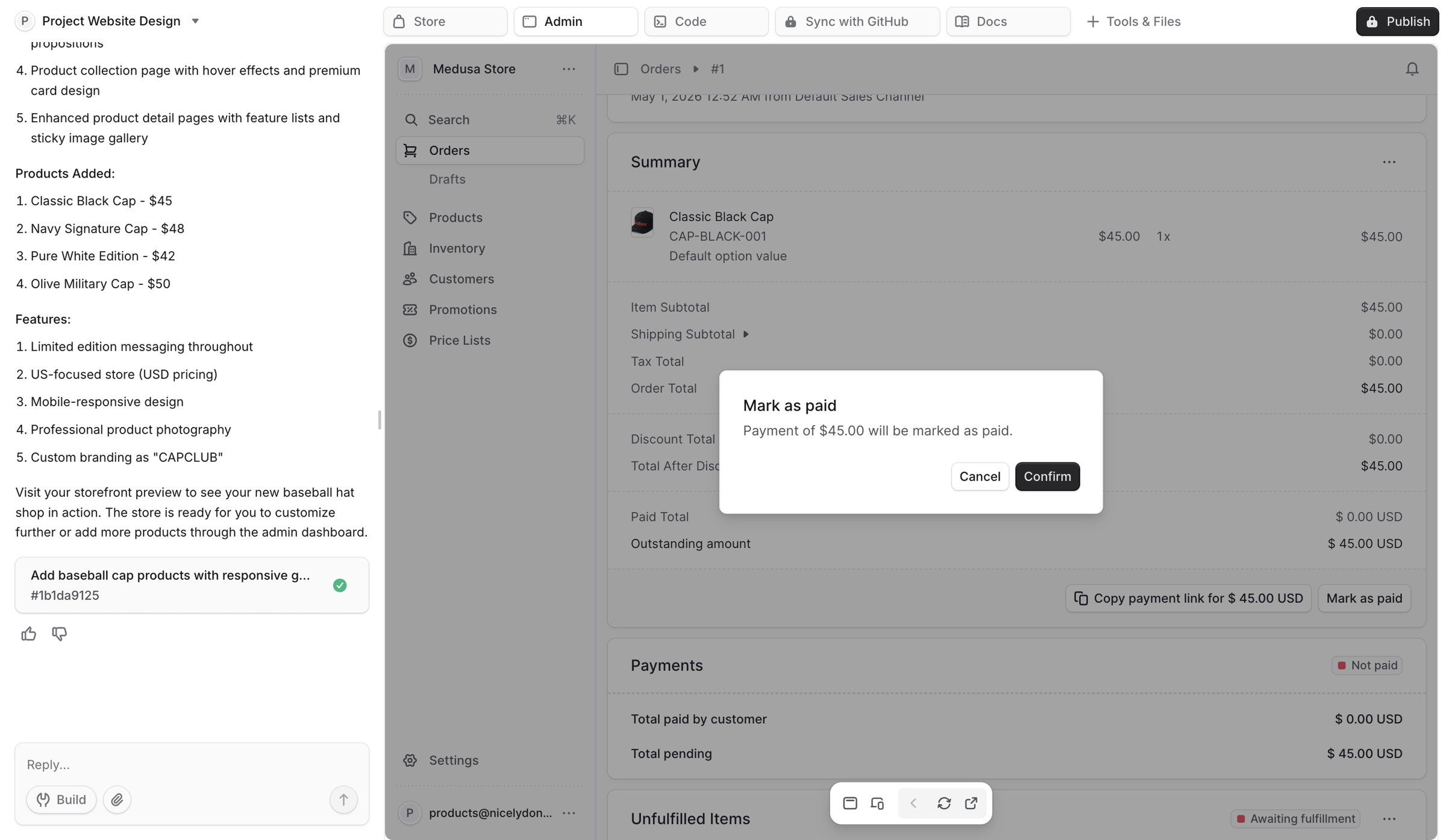Viewport: 1446px width, 840px height.
Task: Click the Inventory buildings icon
Action: pos(410,247)
